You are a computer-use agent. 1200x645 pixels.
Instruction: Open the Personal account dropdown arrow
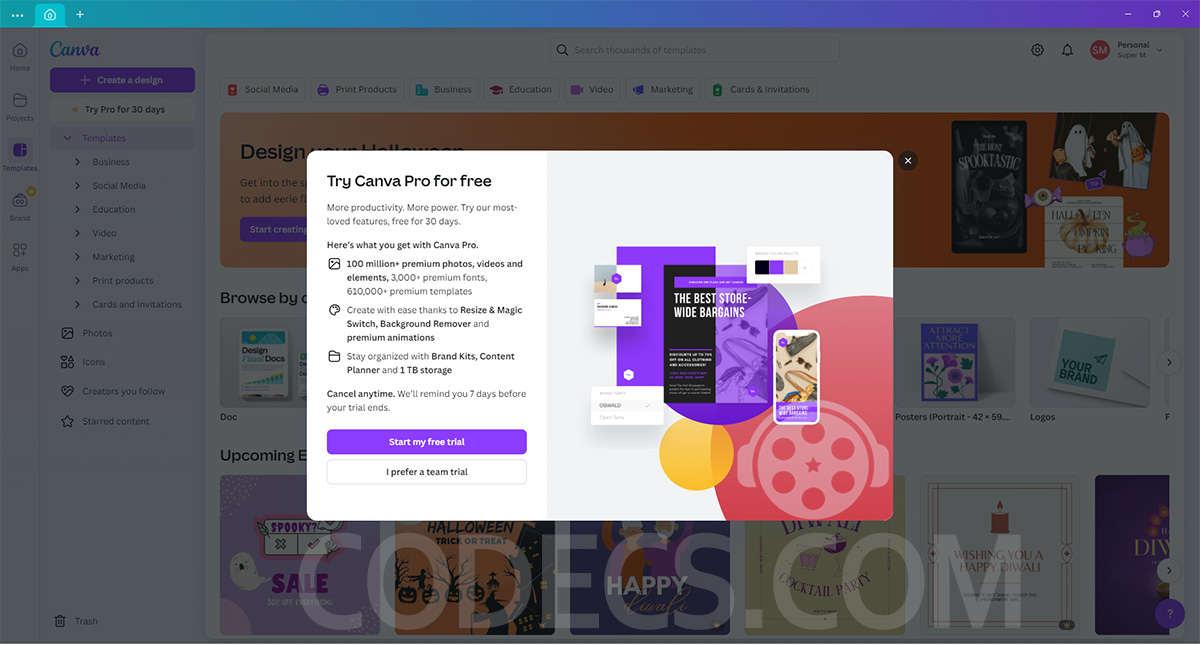pyautogui.click(x=1159, y=50)
